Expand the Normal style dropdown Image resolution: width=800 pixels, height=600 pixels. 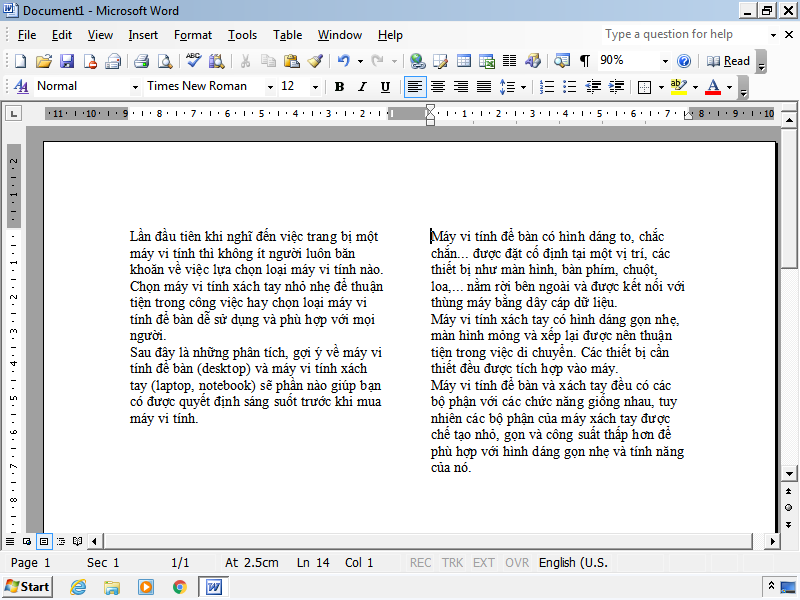[x=135, y=87]
